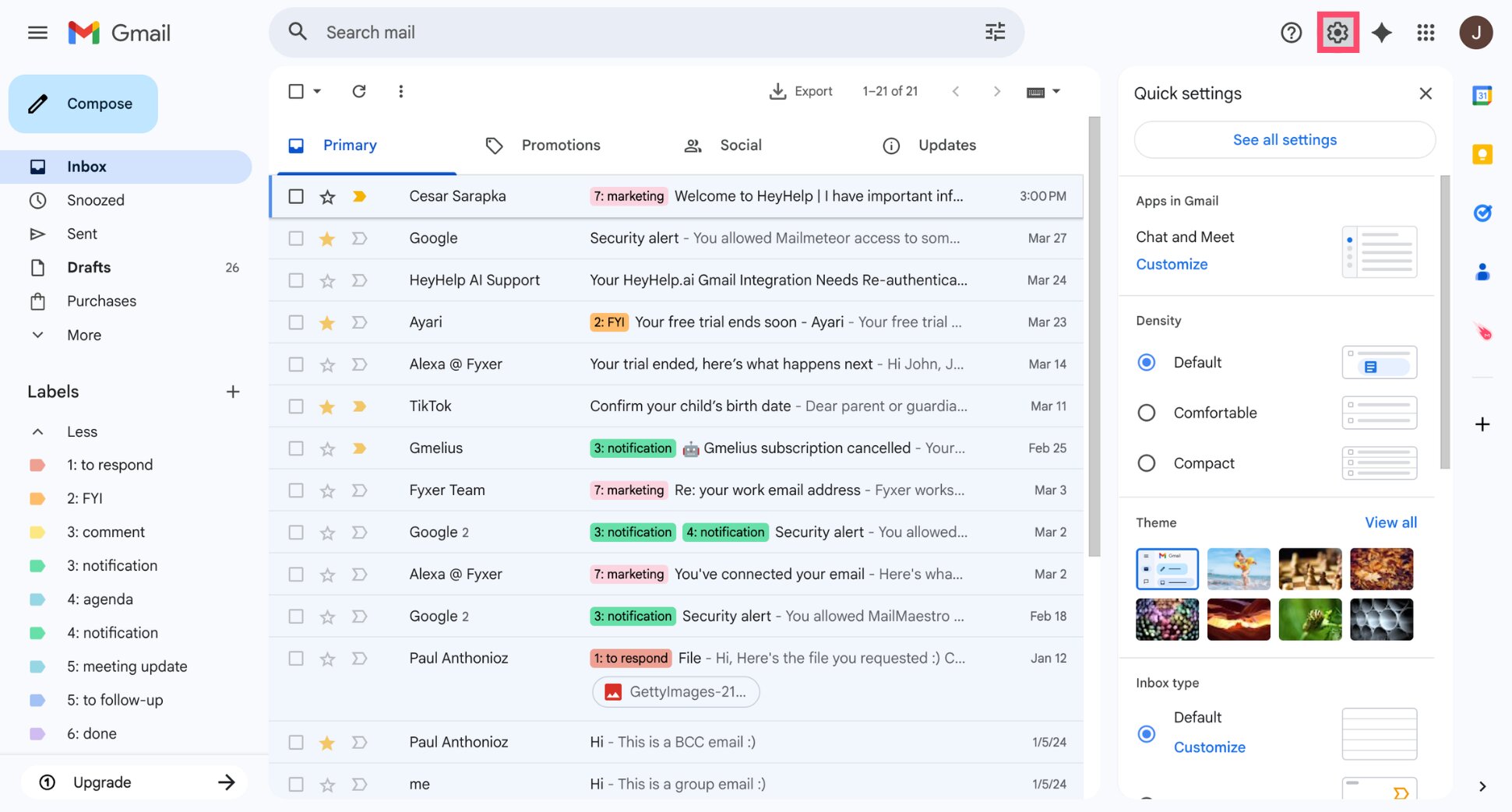
Task: Switch to Promotions tab
Action: point(561,146)
